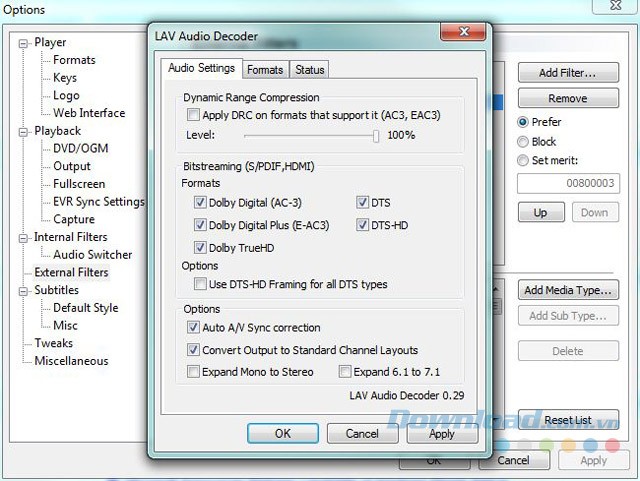Click the Add Filter button
Screen dimensions: 640x481
pos(567,73)
